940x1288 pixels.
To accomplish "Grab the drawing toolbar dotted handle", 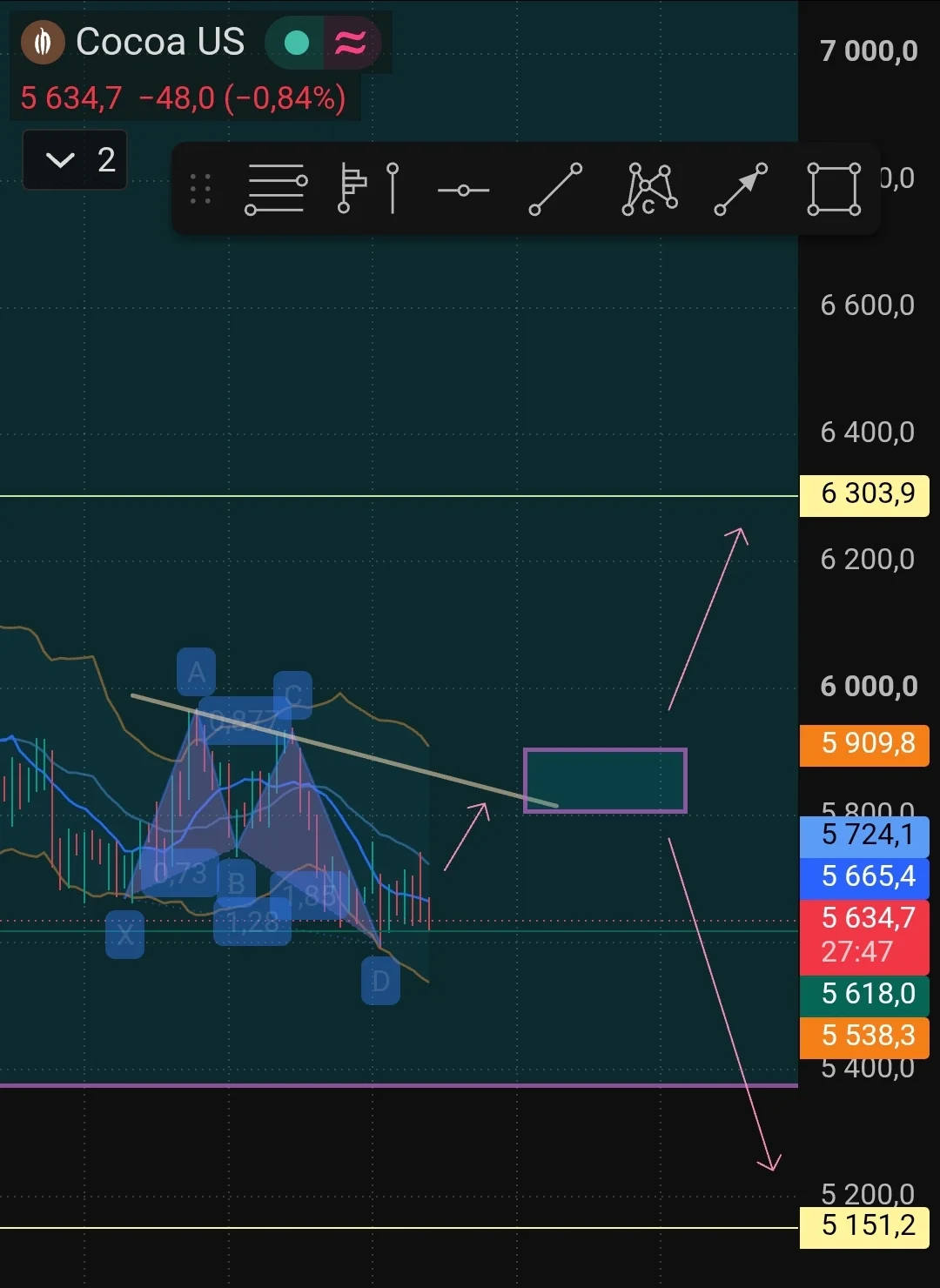I will coord(200,189).
